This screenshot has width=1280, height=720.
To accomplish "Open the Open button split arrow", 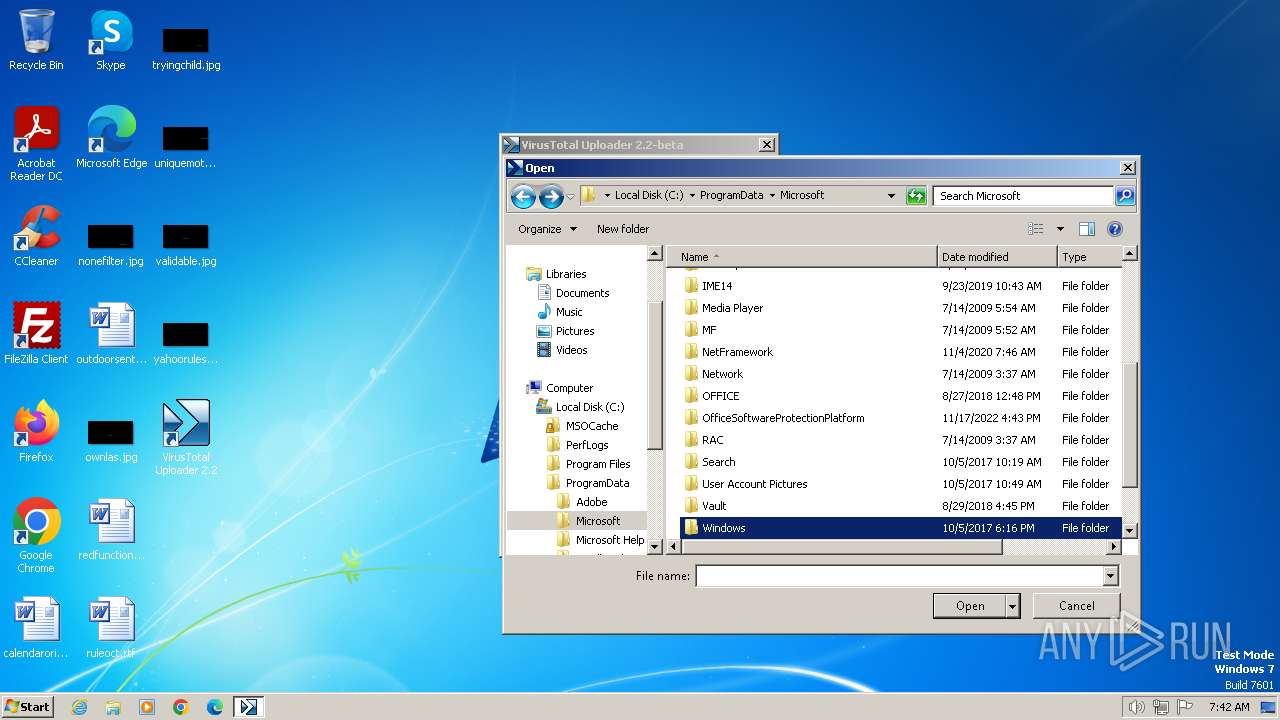I will pos(1013,606).
